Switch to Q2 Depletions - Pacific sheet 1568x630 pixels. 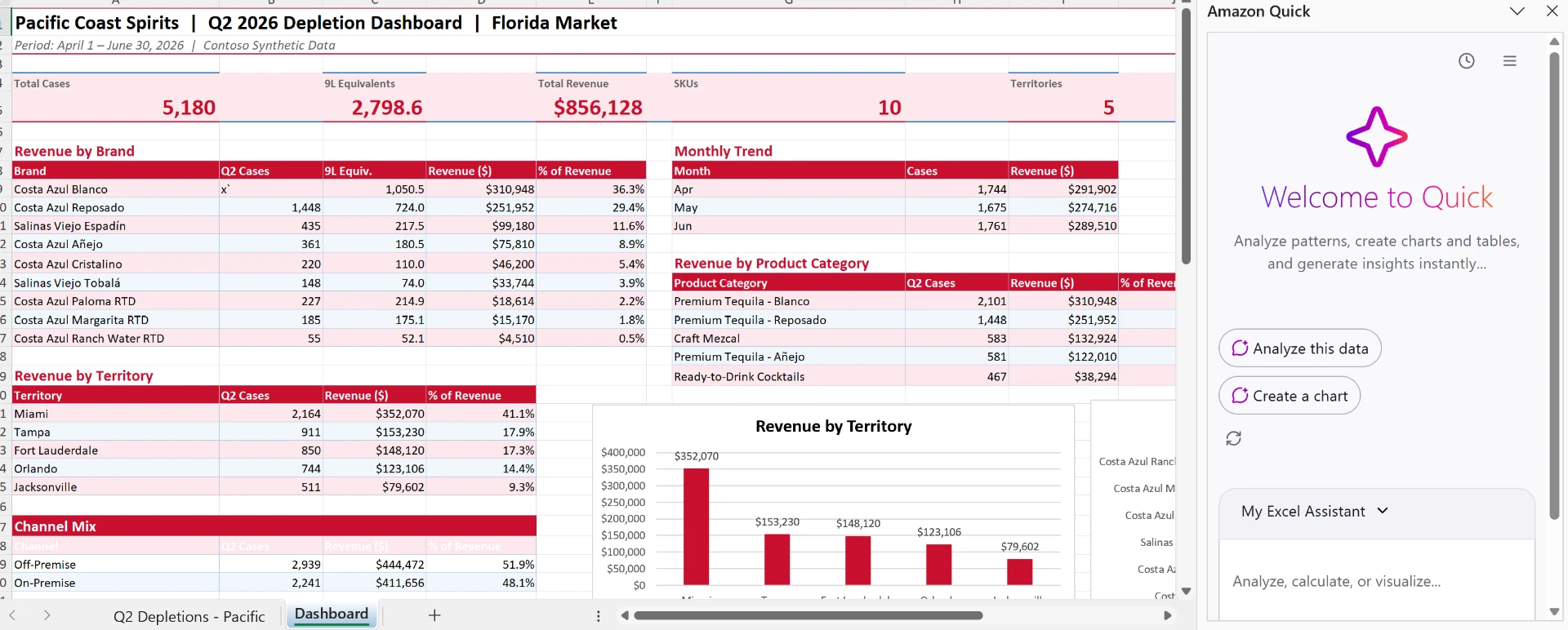[189, 617]
